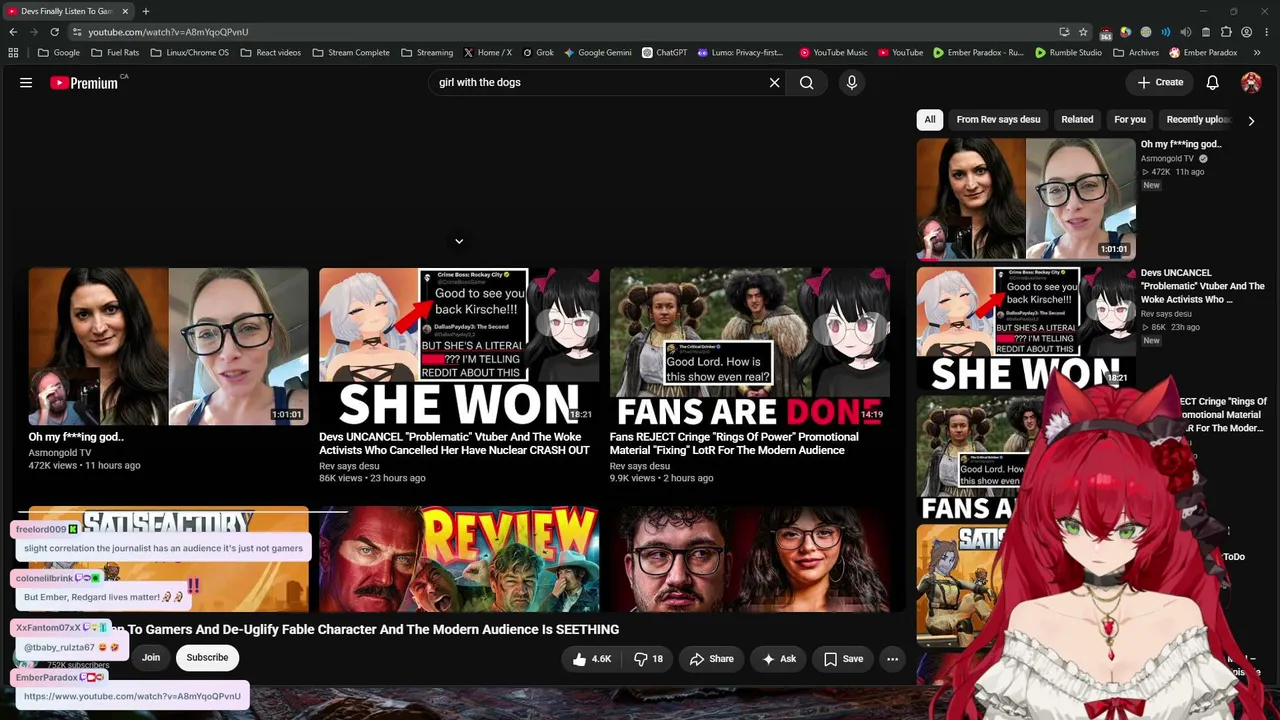This screenshot has height=720, width=1280.
Task: Open the 'Home / X' bookmark
Action: (487, 53)
